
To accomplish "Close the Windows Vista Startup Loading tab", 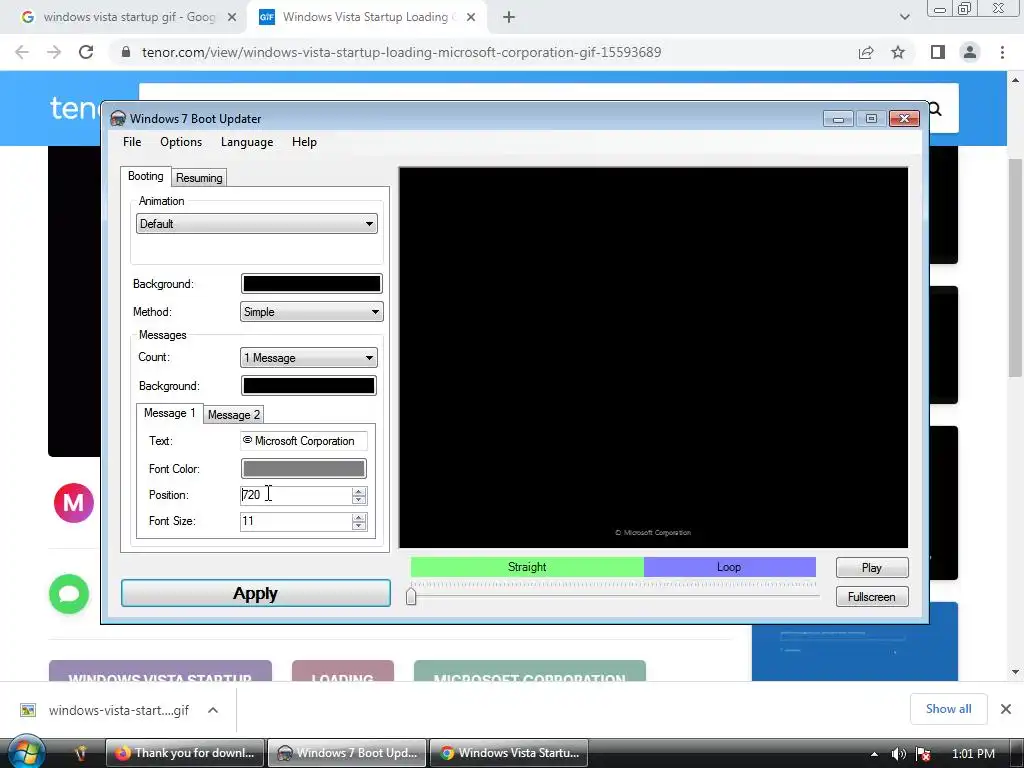I will point(471,18).
